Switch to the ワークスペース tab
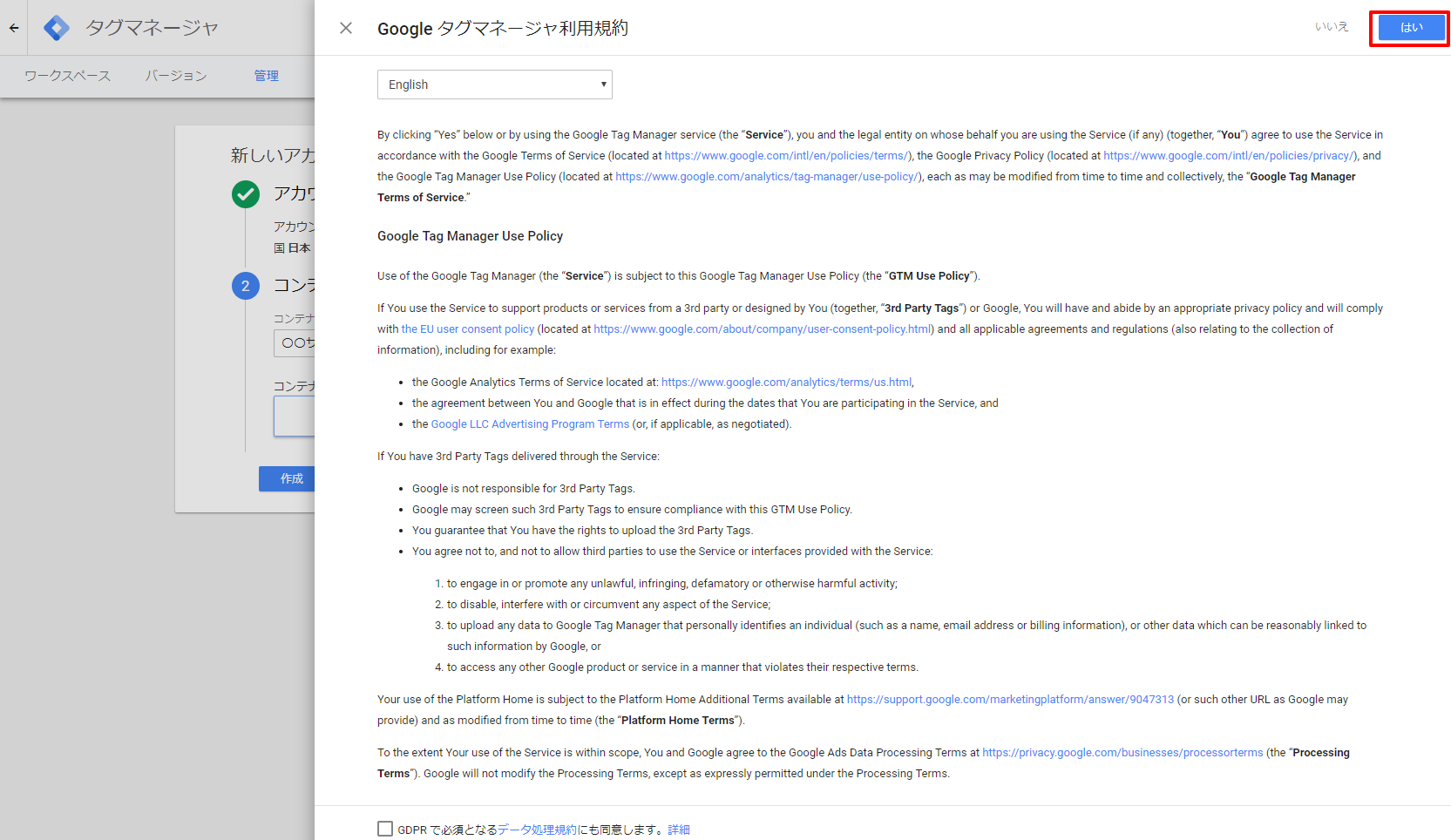Viewport: 1451px width, 840px height. 68,76
